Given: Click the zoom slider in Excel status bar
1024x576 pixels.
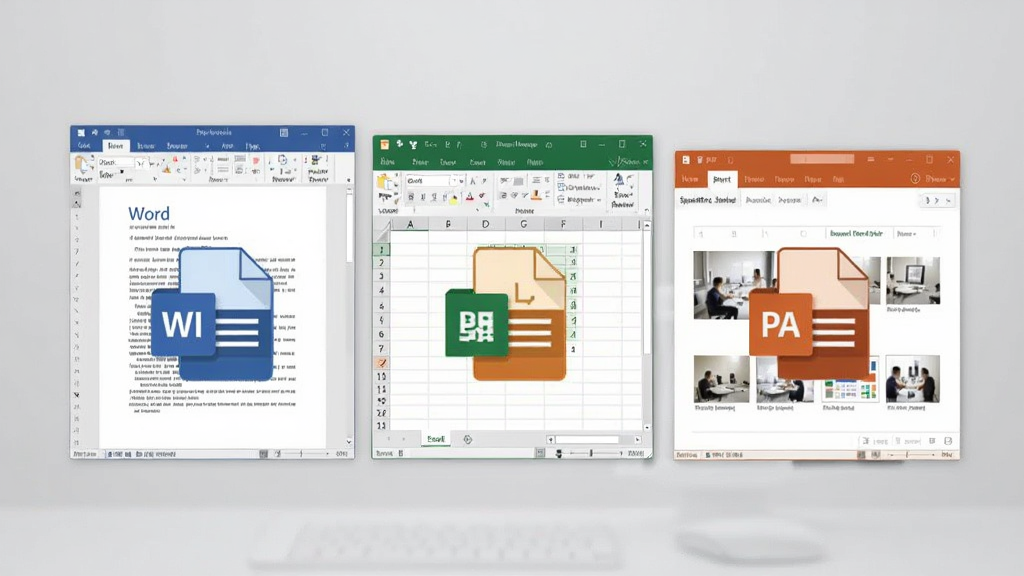Looking at the screenshot, I should click(x=591, y=453).
